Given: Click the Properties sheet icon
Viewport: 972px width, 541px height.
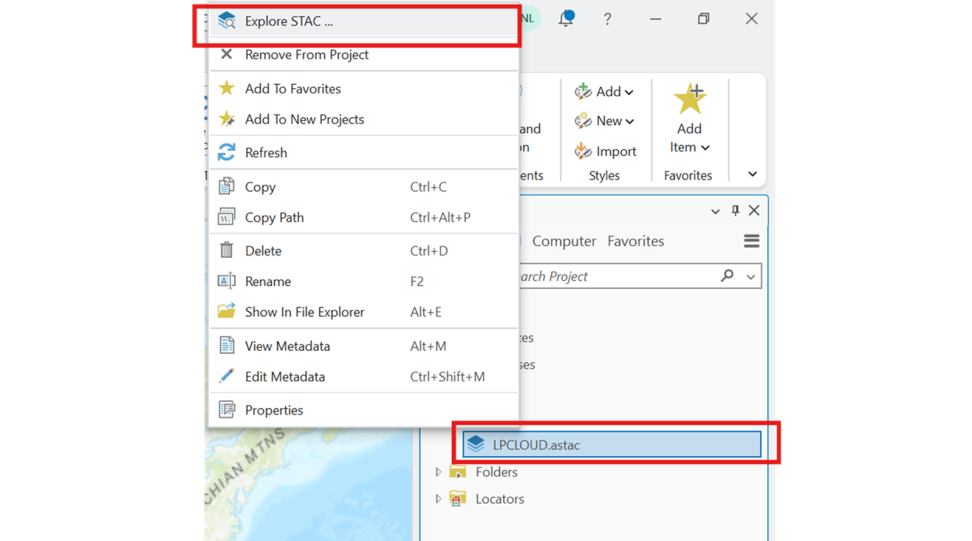Looking at the screenshot, I should [x=227, y=410].
